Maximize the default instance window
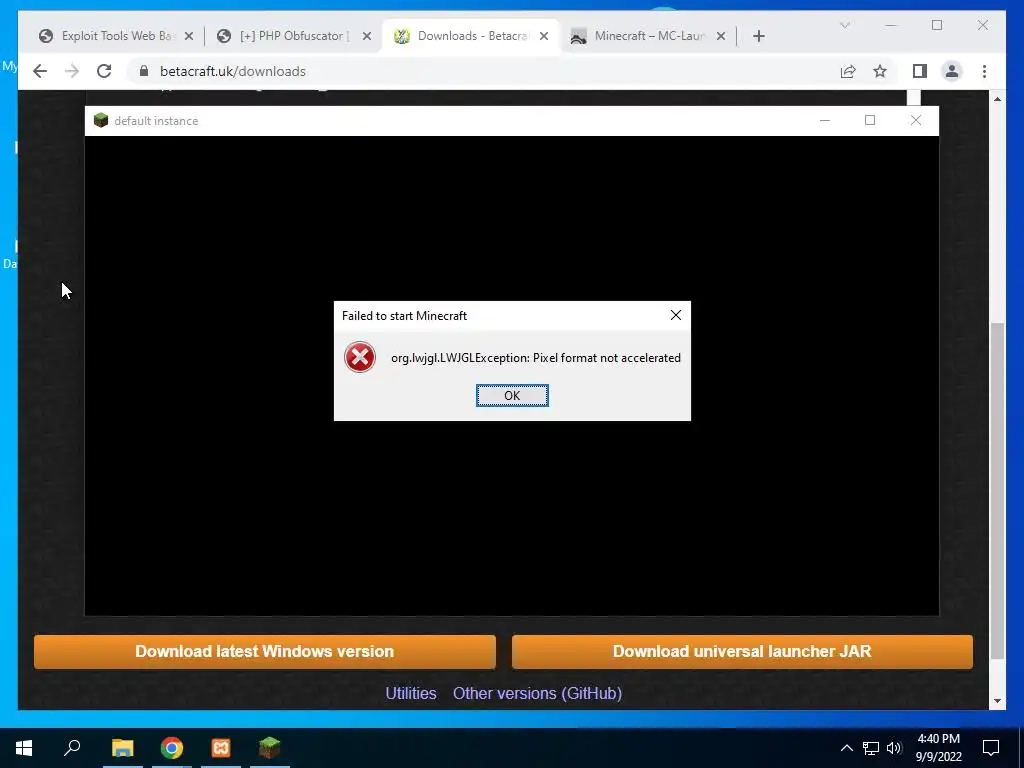 [x=870, y=120]
